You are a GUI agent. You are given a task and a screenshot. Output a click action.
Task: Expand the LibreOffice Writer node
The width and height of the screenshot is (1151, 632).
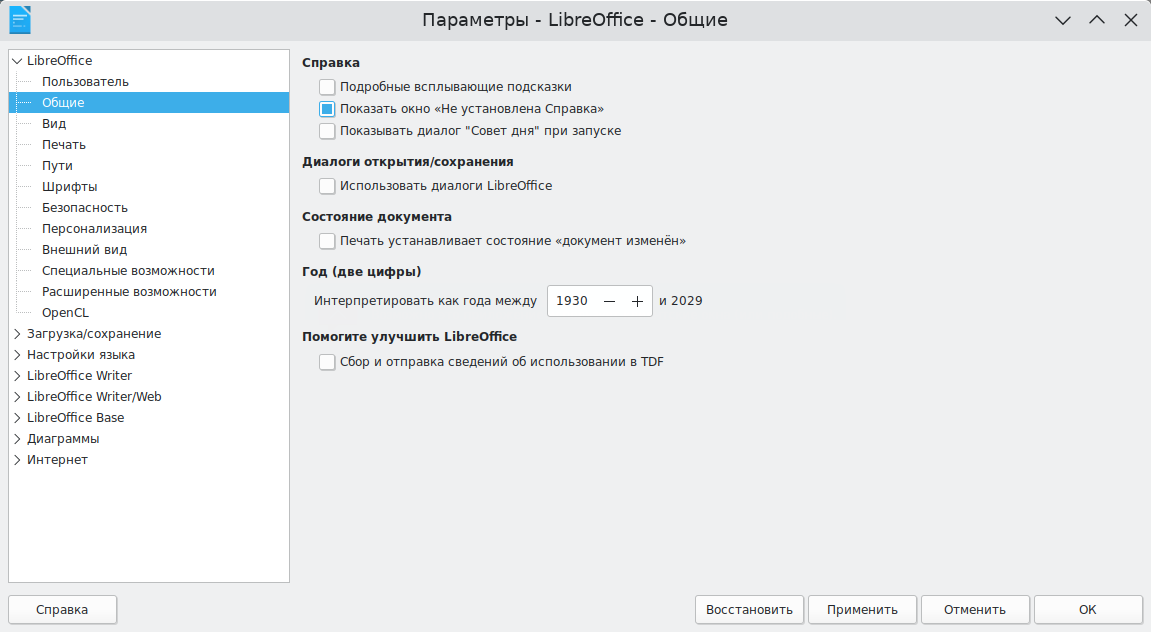pyautogui.click(x=17, y=376)
